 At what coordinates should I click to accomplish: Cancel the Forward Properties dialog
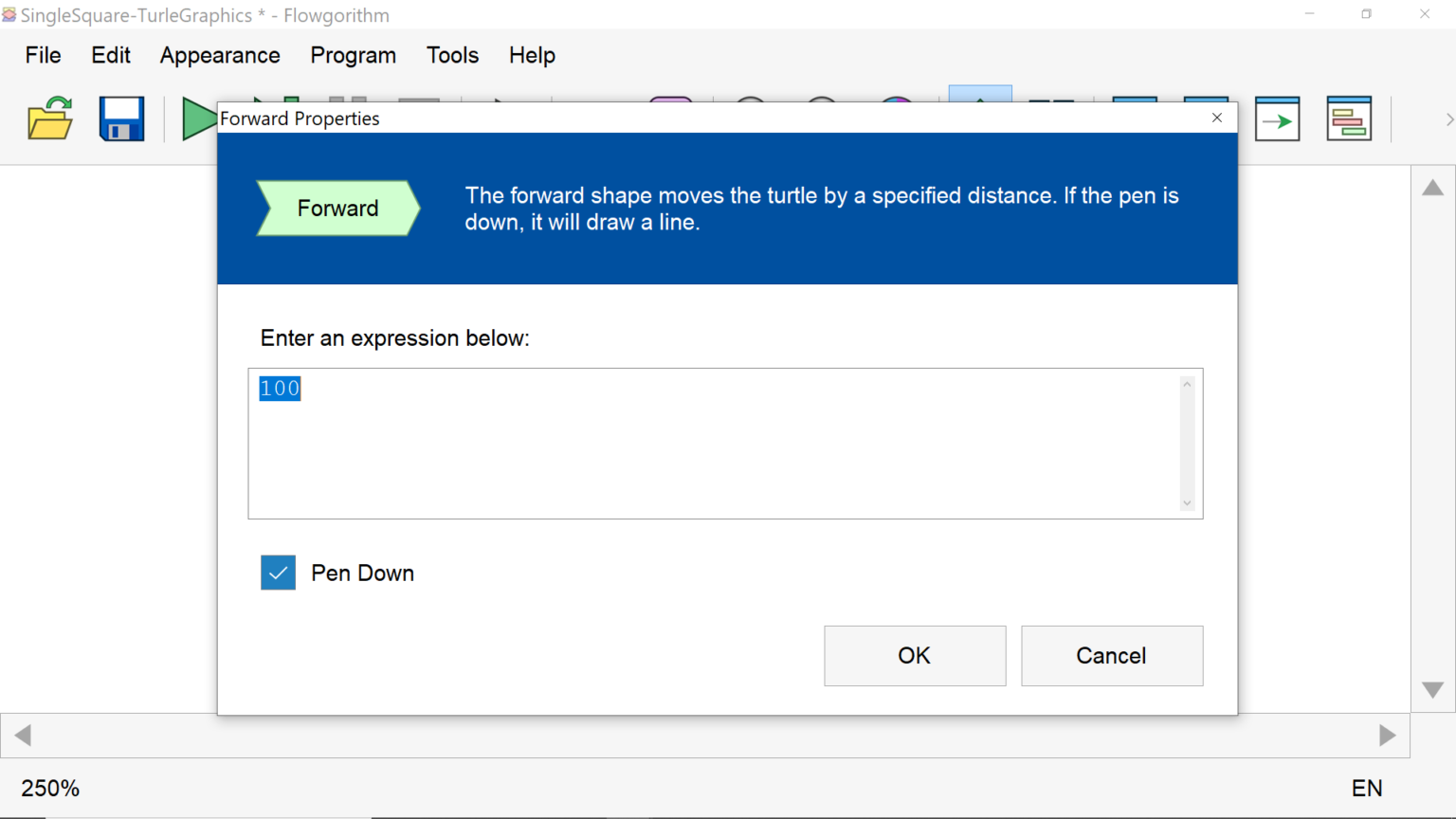tap(1111, 655)
